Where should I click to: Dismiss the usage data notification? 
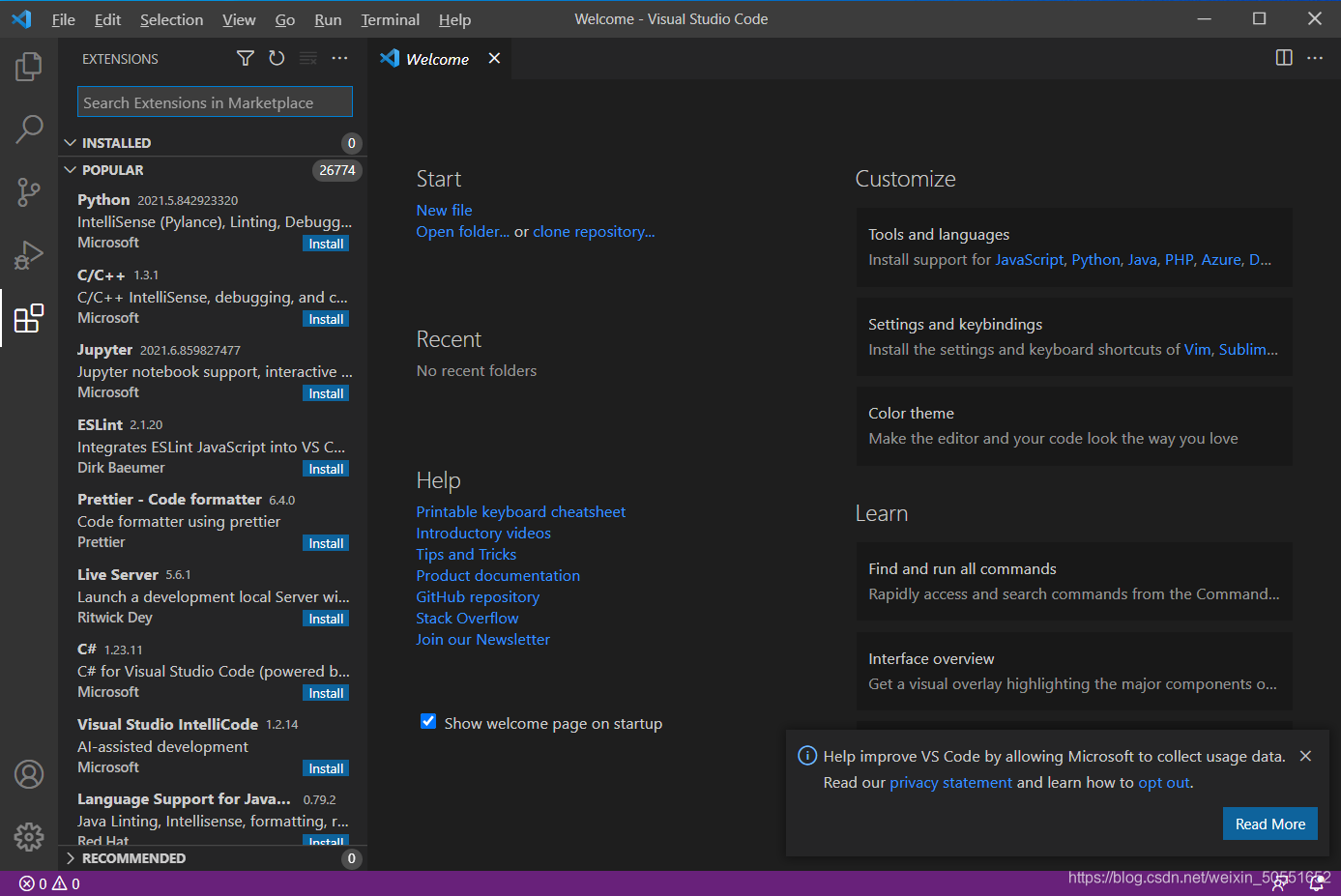pyautogui.click(x=1305, y=756)
